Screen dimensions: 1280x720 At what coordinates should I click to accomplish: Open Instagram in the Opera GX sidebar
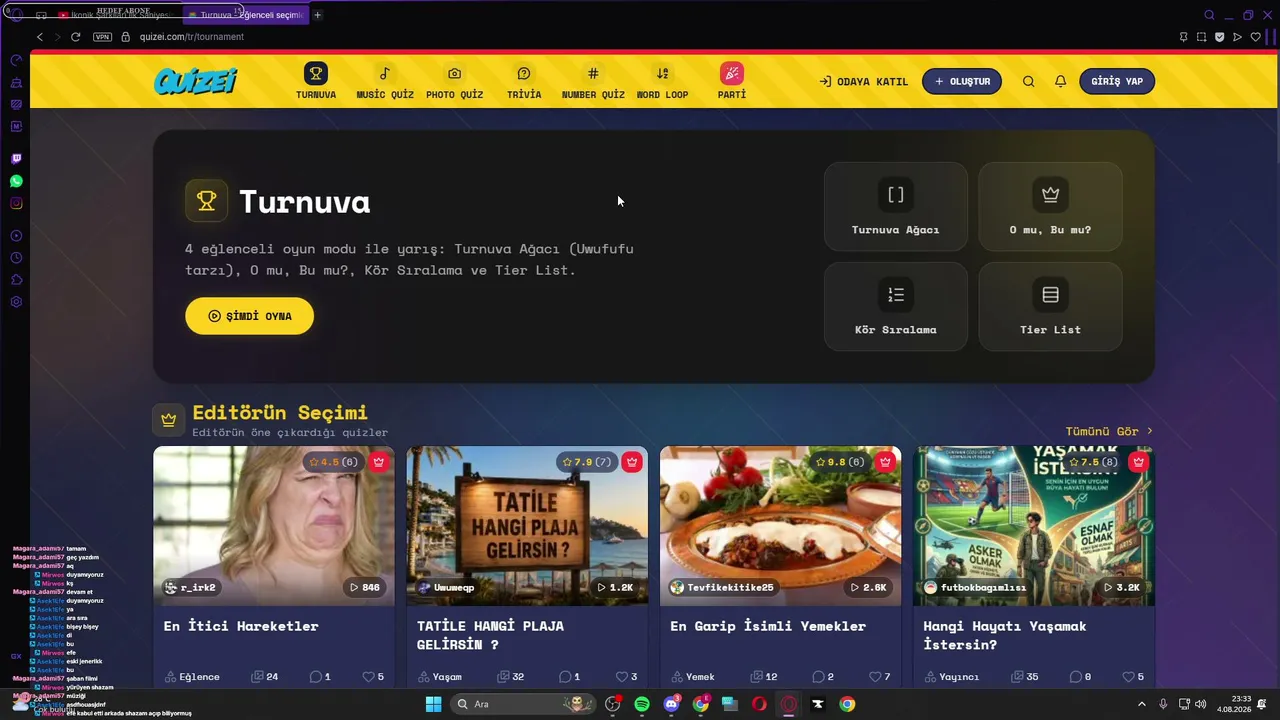16,203
